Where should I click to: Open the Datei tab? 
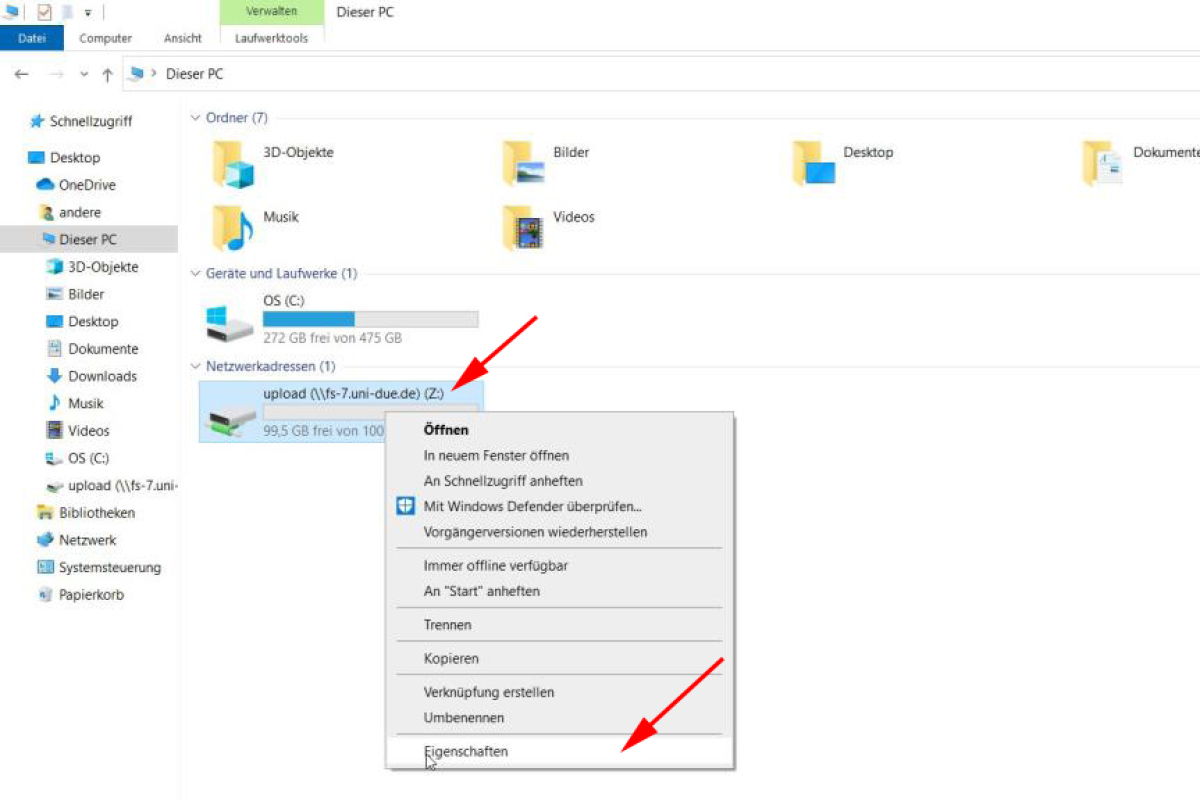(x=32, y=38)
